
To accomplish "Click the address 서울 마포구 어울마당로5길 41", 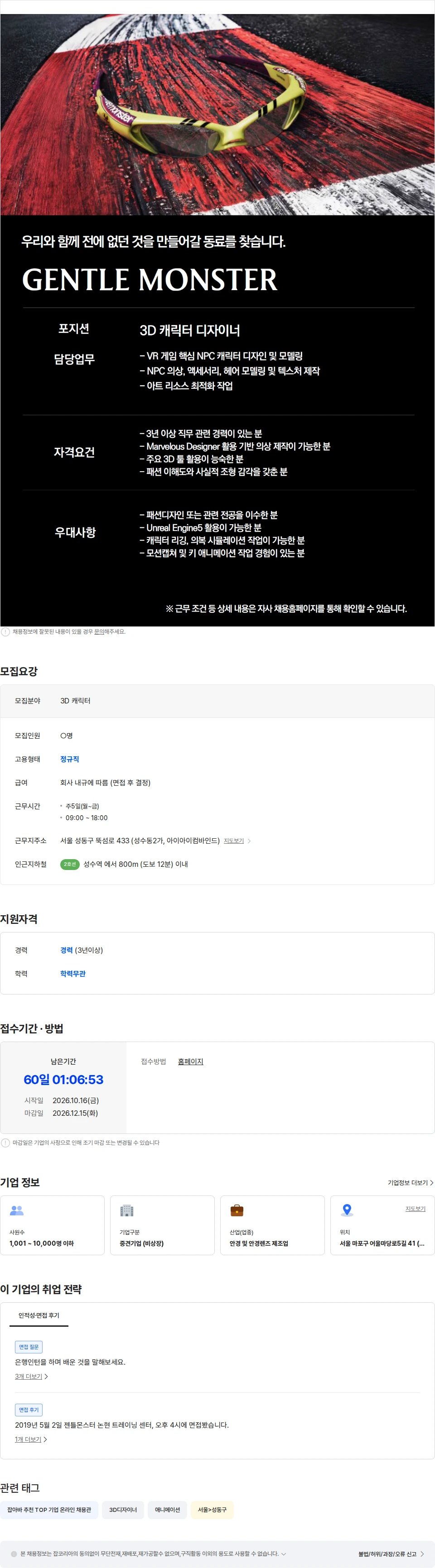I will click(x=382, y=1243).
